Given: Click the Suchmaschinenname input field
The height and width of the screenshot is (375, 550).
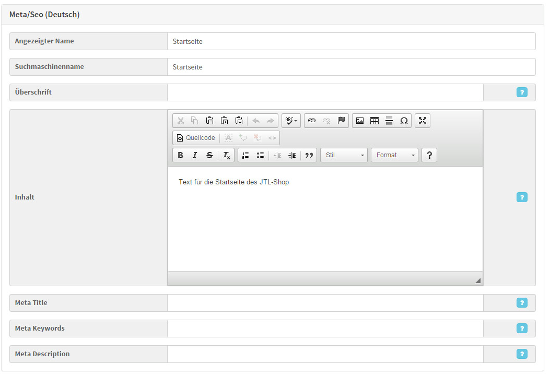Looking at the screenshot, I should coord(351,67).
